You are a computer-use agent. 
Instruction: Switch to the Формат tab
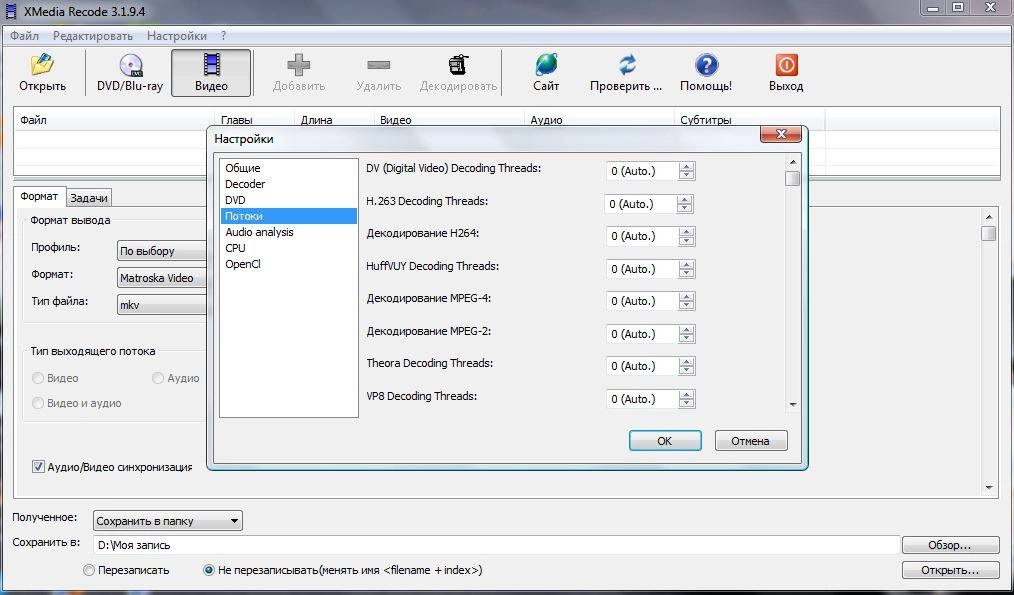(x=39, y=196)
